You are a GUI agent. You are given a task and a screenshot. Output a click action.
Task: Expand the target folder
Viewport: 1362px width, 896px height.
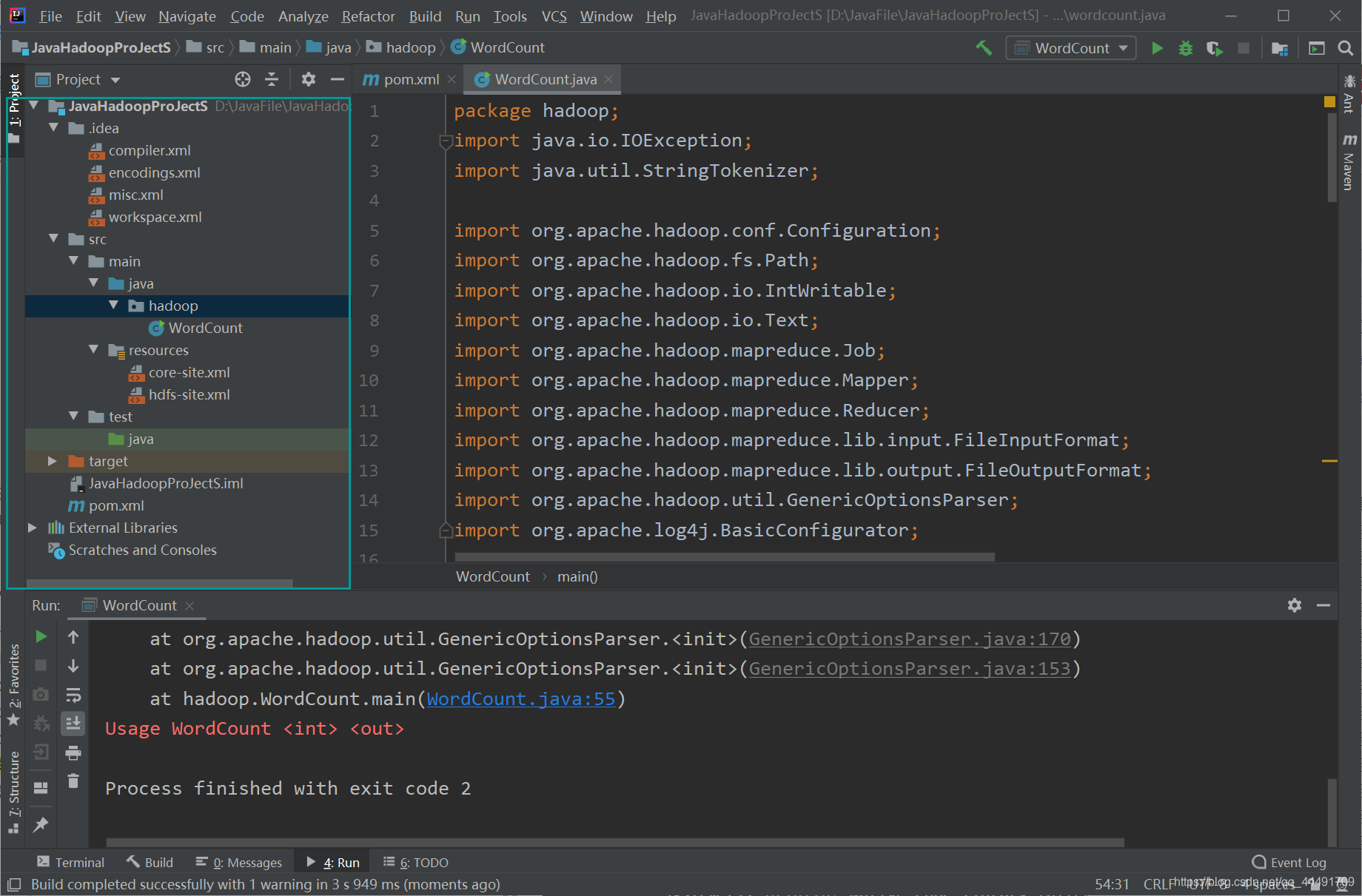pos(53,461)
